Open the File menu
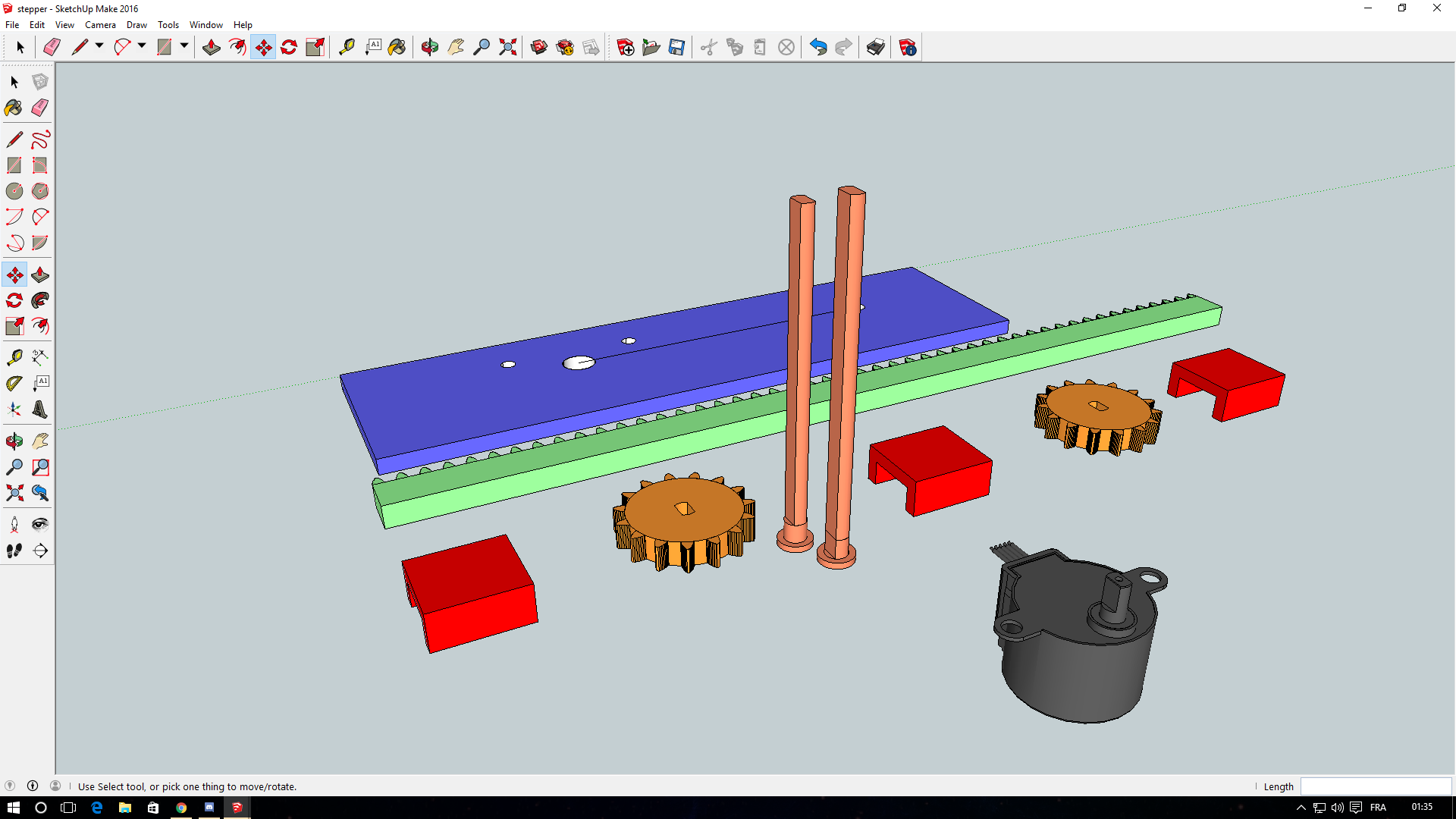The height and width of the screenshot is (819, 1456). [12, 25]
